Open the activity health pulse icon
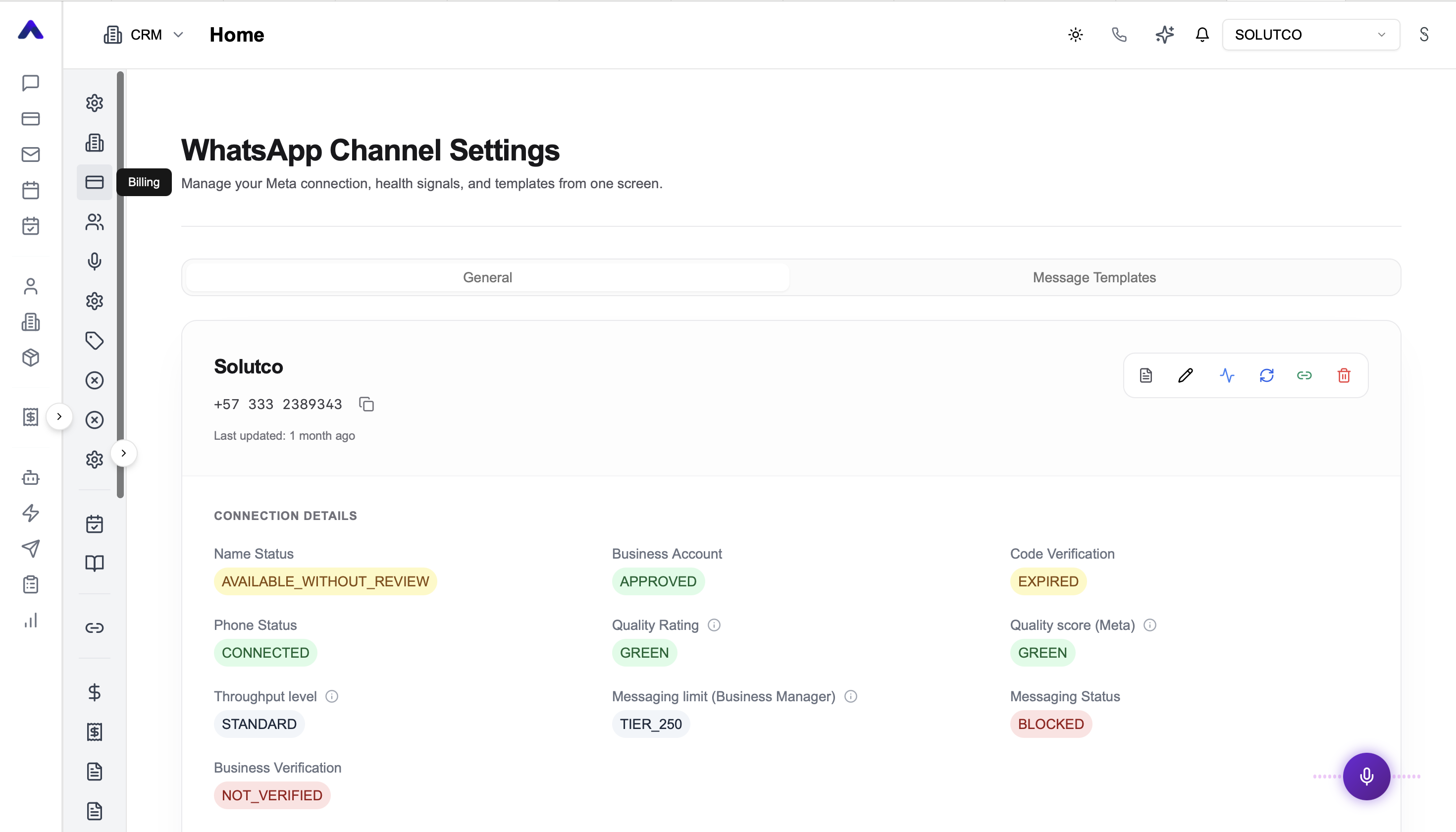The height and width of the screenshot is (832, 1456). point(1227,375)
